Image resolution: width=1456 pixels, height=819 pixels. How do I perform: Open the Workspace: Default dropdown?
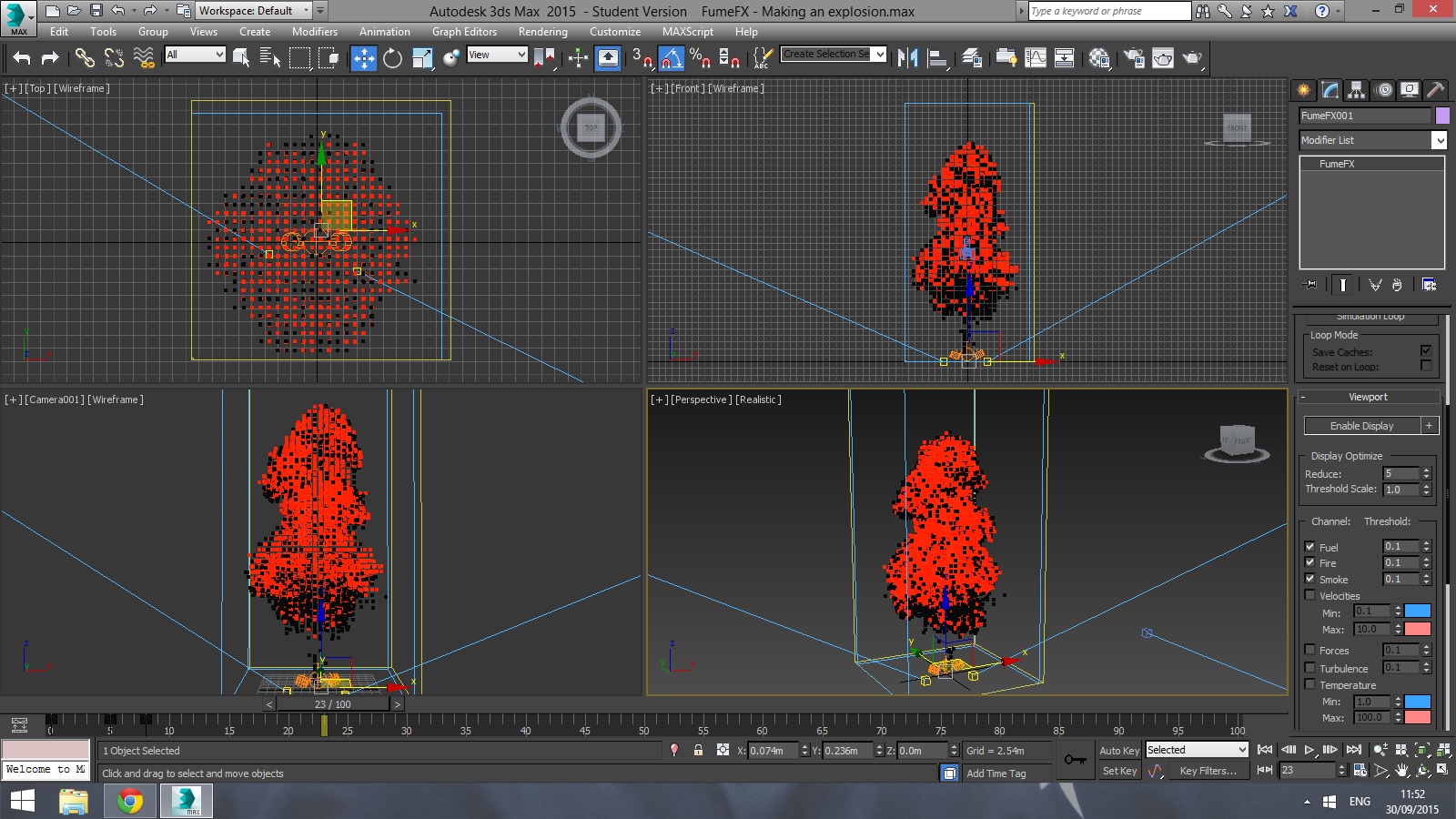(x=254, y=11)
